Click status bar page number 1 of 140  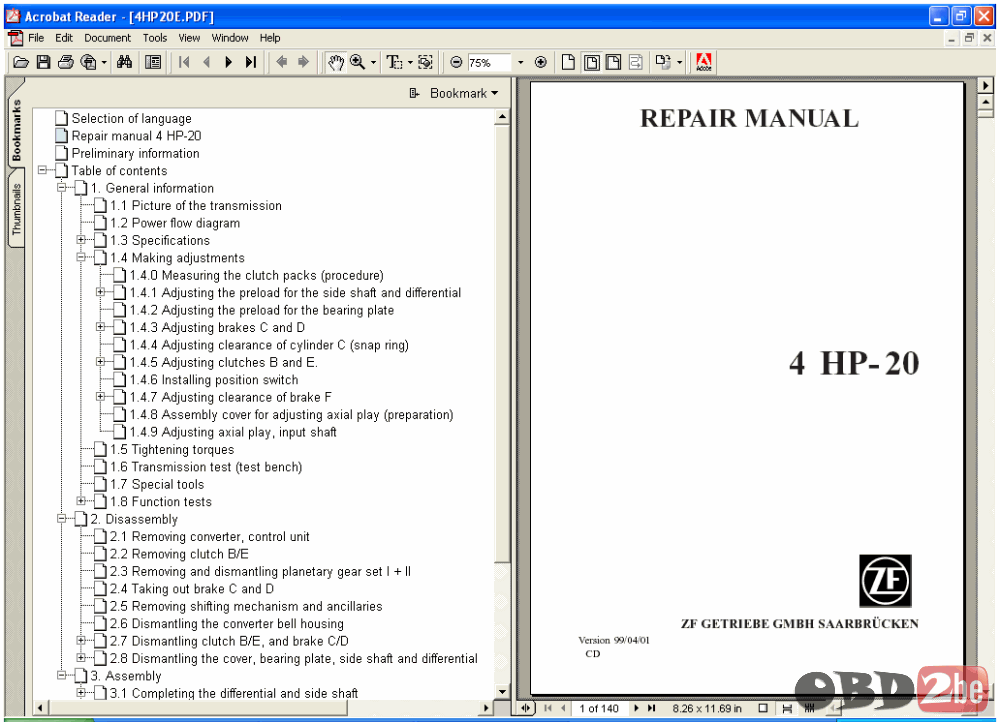pos(599,708)
